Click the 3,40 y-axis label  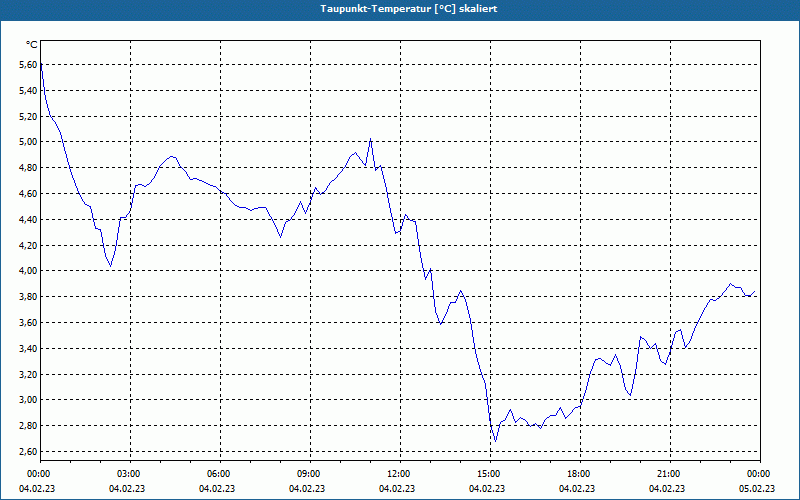(28, 348)
